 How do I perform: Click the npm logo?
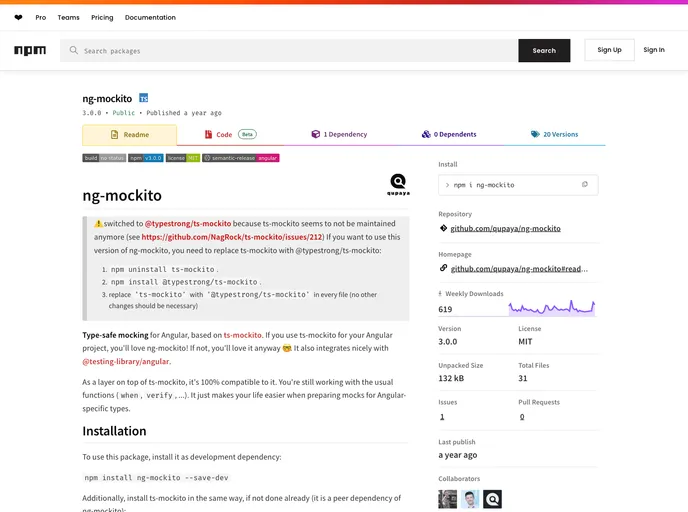pyautogui.click(x=30, y=50)
